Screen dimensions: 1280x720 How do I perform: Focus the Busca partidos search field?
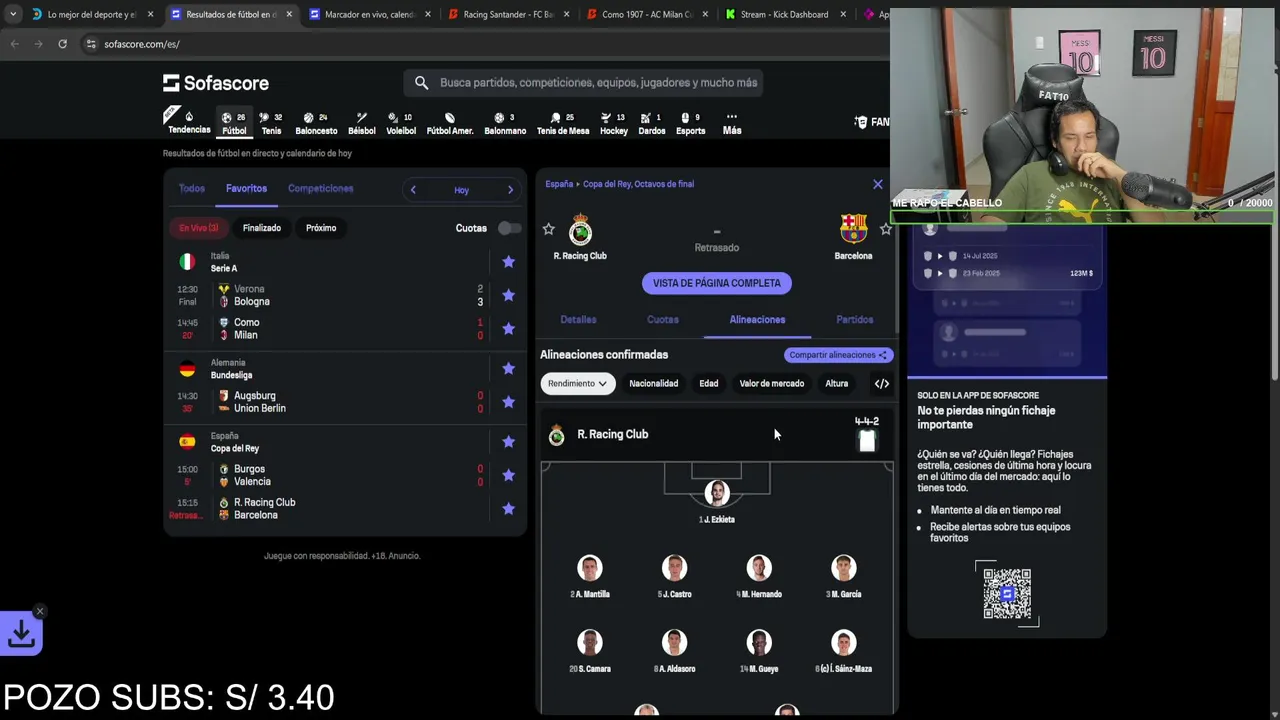(x=583, y=83)
